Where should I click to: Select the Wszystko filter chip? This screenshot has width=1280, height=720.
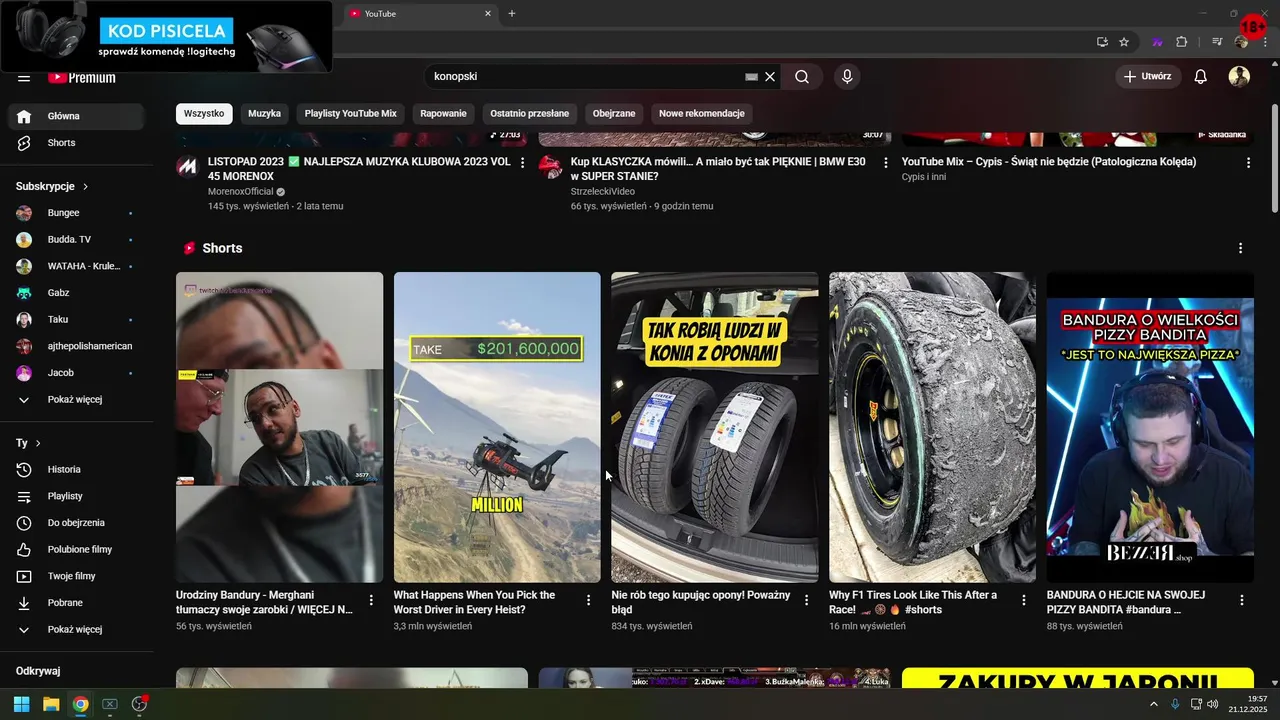point(204,114)
